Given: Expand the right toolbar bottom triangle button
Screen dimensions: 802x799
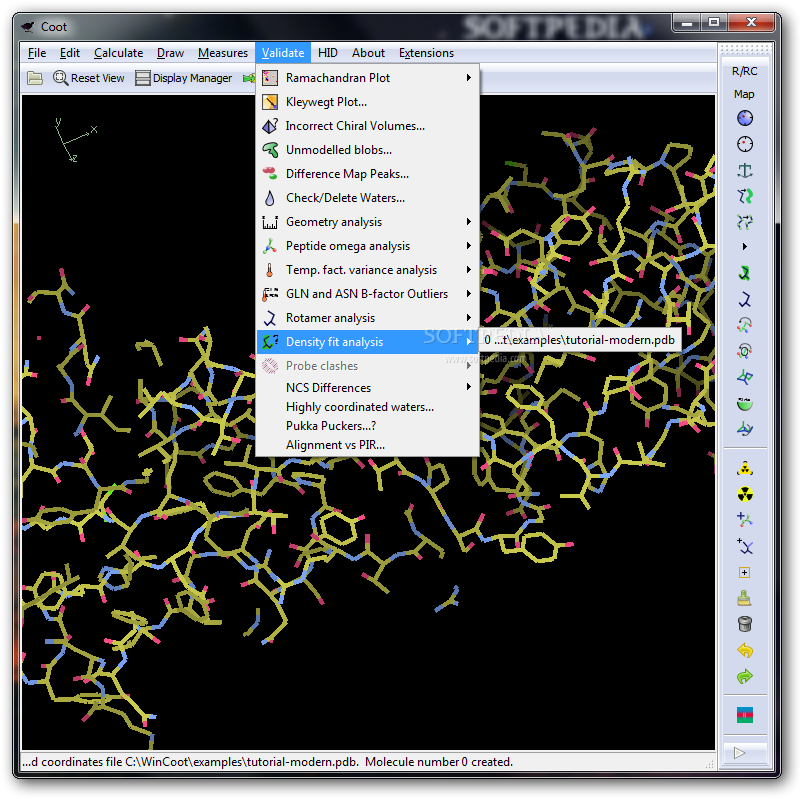Looking at the screenshot, I should coord(745,752).
